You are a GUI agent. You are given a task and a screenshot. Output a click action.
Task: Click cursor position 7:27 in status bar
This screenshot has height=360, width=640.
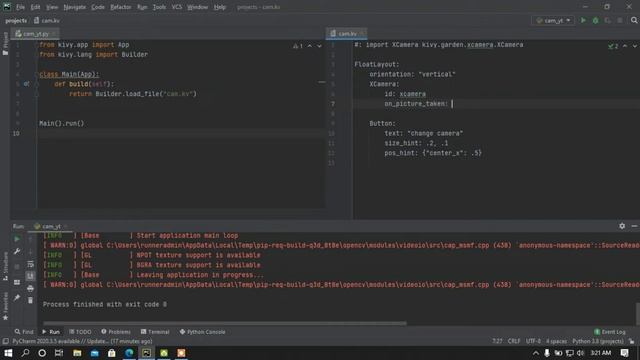pyautogui.click(x=497, y=341)
